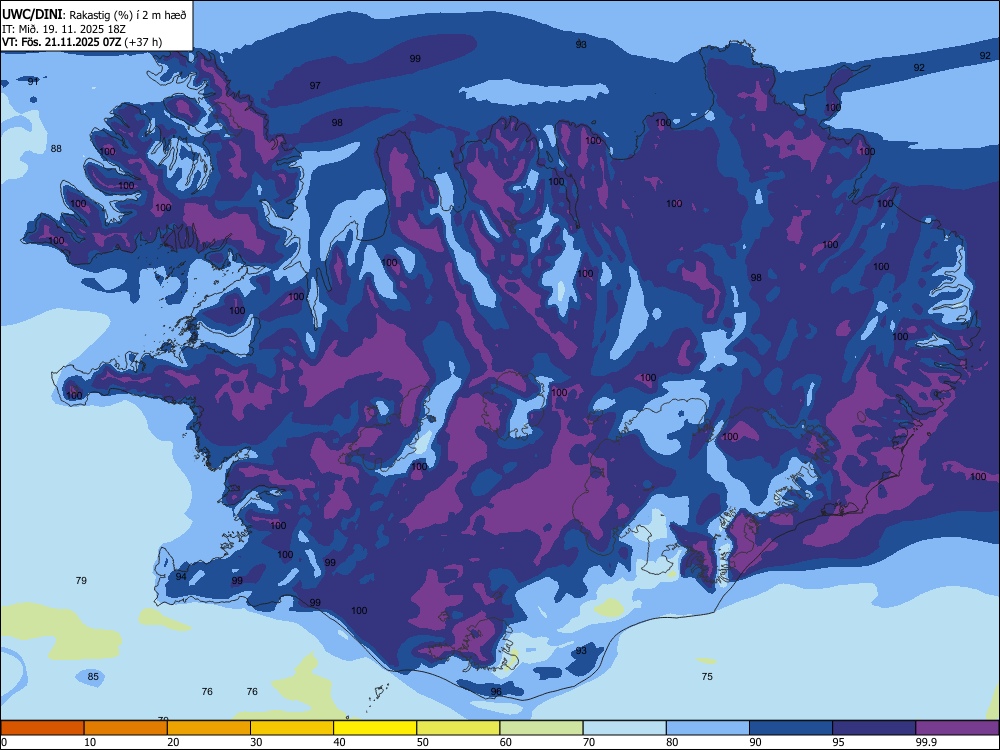Click the '91' humidity value on the map

click(x=33, y=81)
